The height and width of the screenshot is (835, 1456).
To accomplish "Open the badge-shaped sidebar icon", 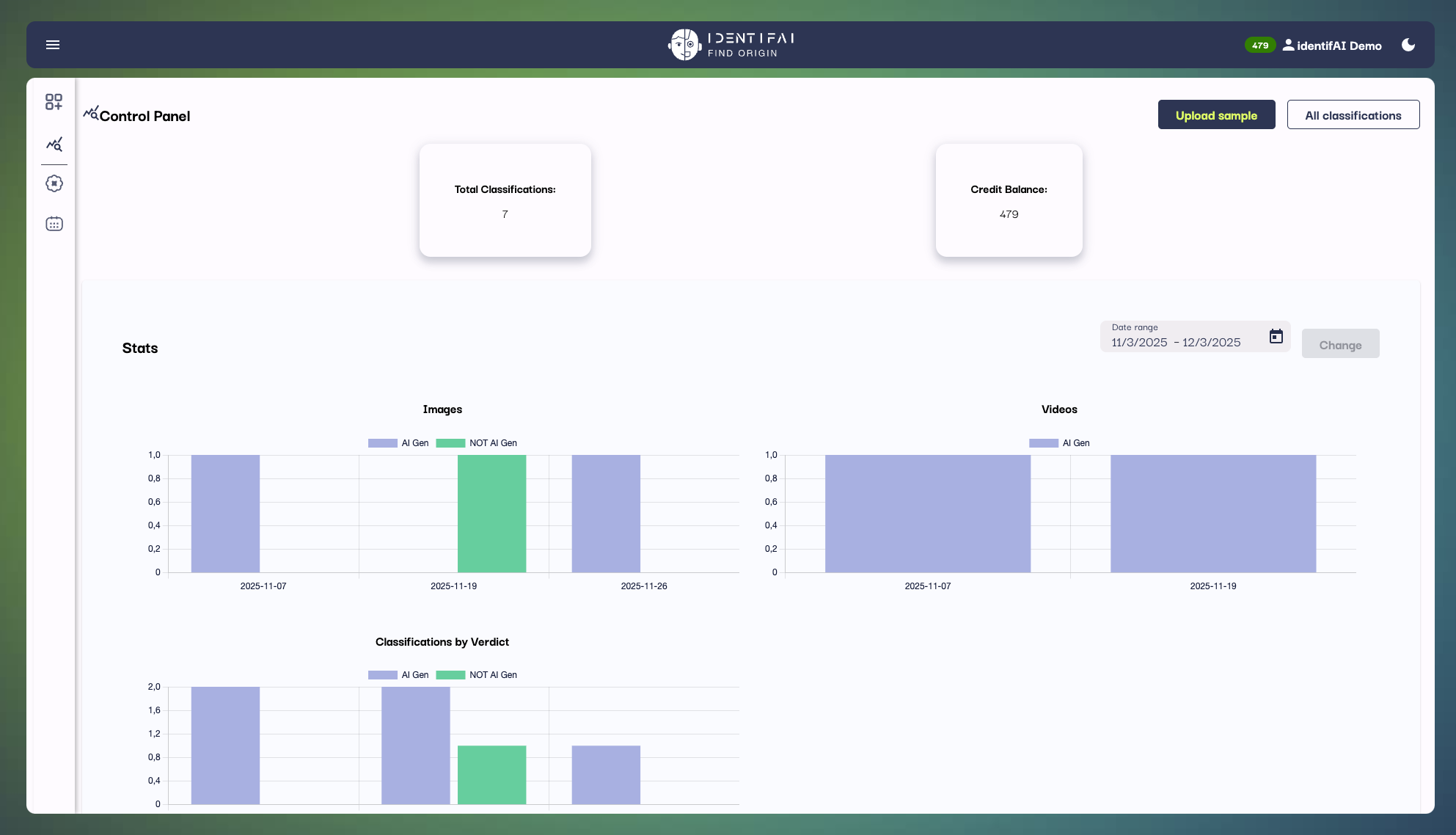I will 54,183.
